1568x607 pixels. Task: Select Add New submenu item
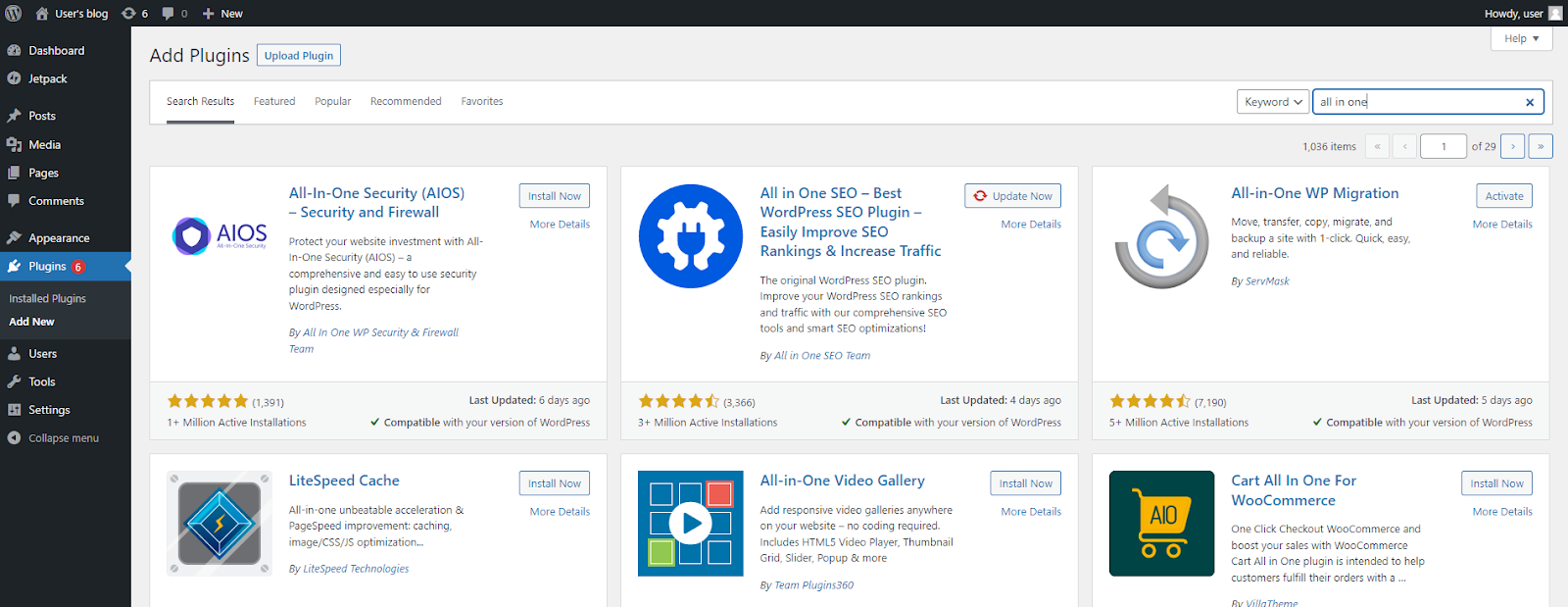[x=31, y=322]
